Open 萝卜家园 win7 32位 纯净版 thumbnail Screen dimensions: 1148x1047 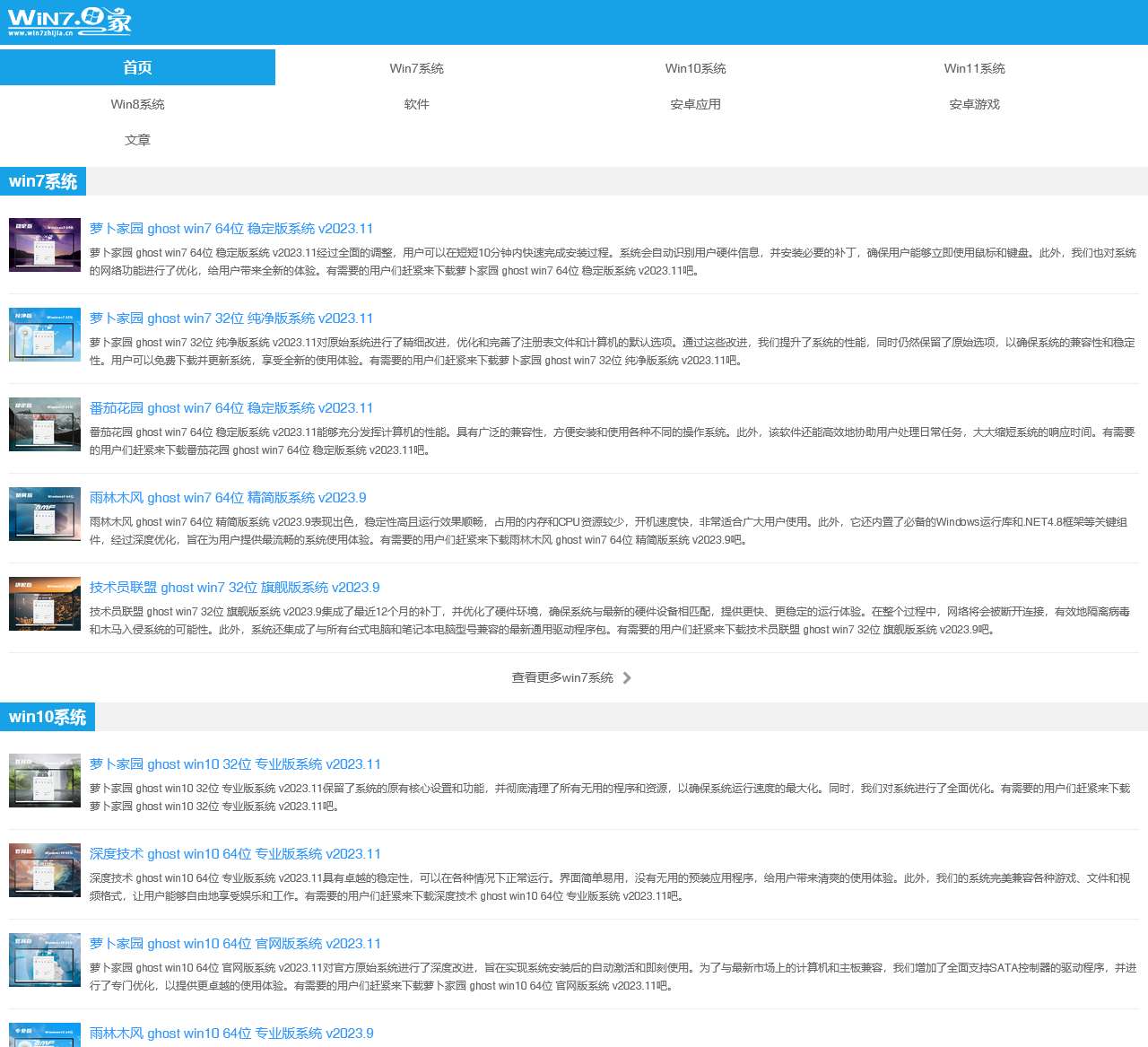coord(45,335)
